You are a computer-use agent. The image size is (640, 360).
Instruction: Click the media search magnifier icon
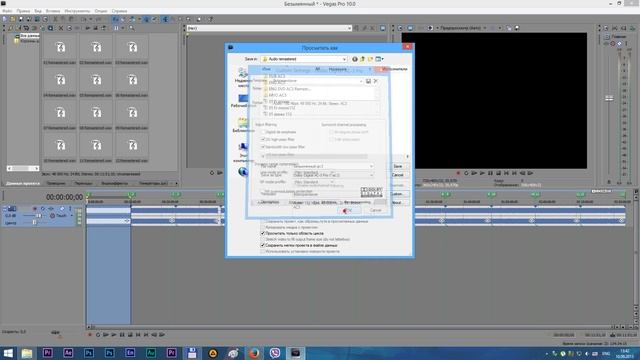click(131, 28)
